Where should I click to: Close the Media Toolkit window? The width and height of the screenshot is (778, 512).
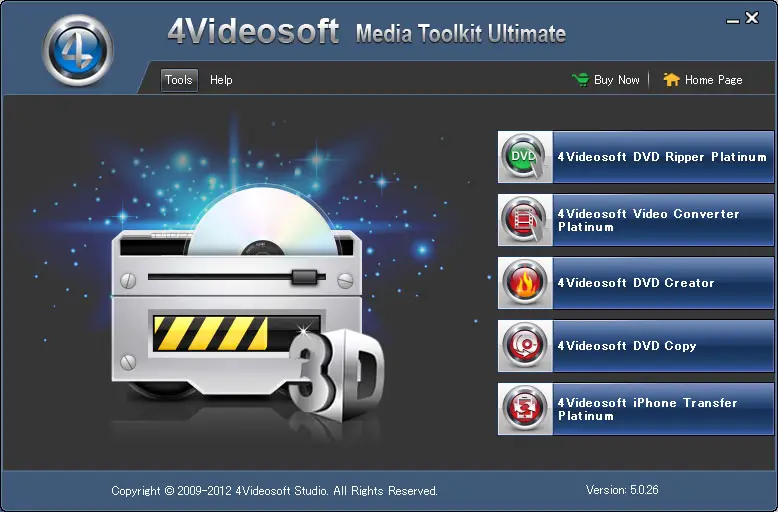tap(752, 18)
